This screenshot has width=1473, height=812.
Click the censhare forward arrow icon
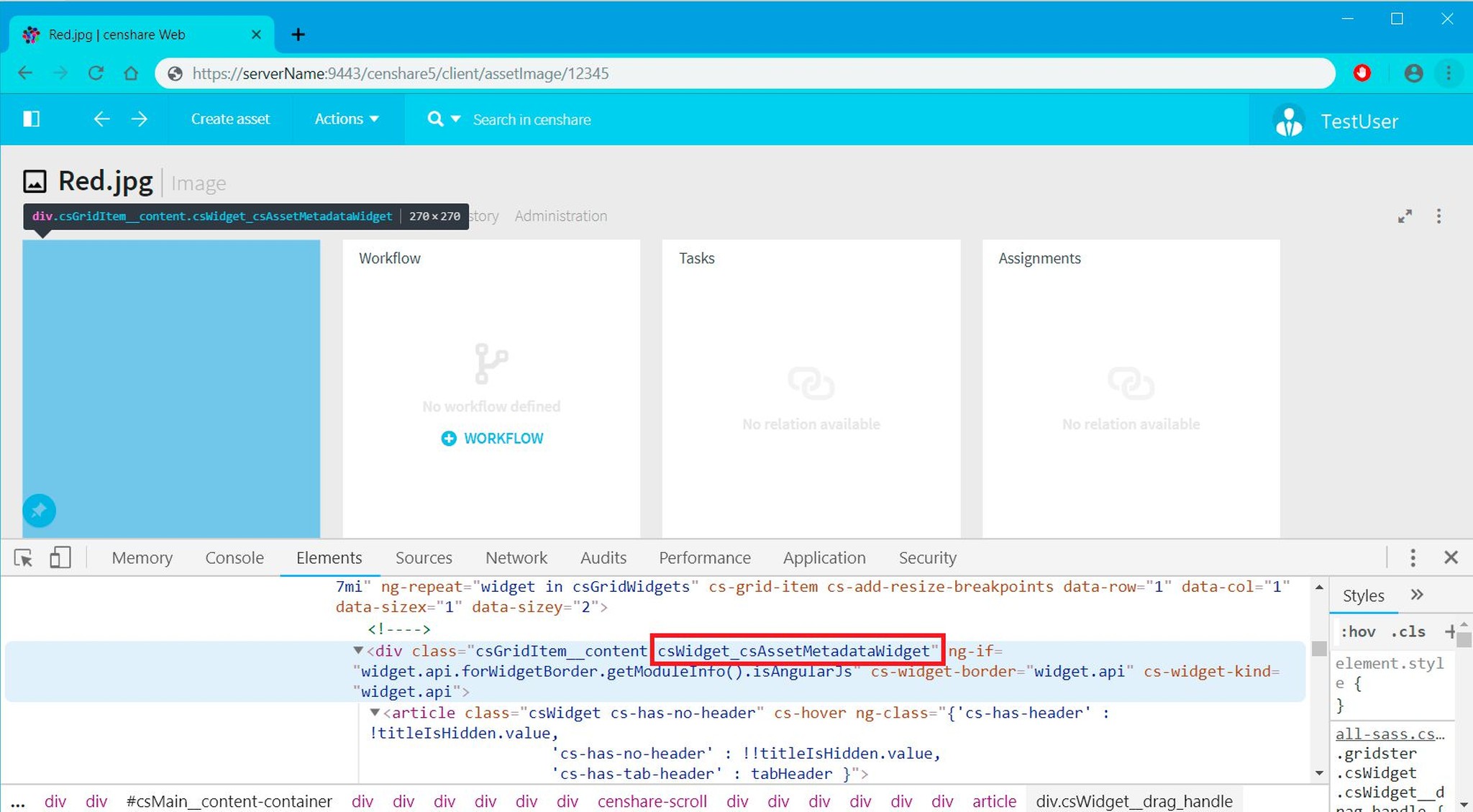[x=140, y=119]
